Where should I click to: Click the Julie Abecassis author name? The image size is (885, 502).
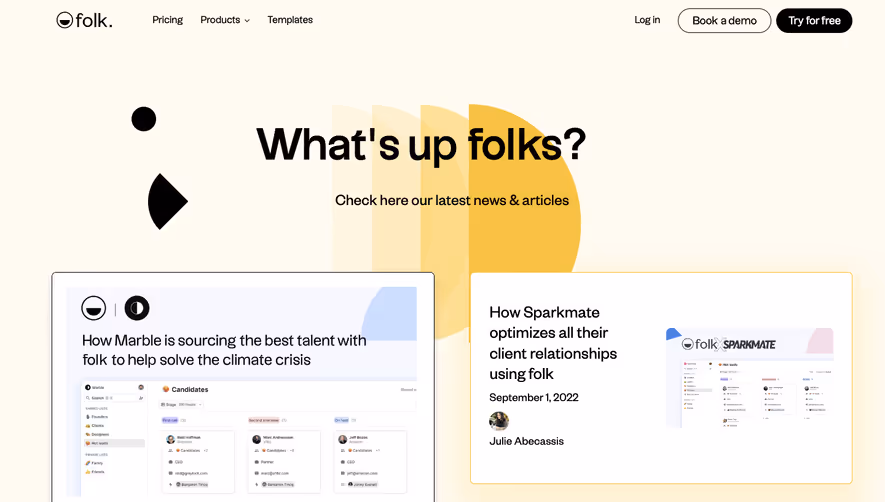point(526,441)
